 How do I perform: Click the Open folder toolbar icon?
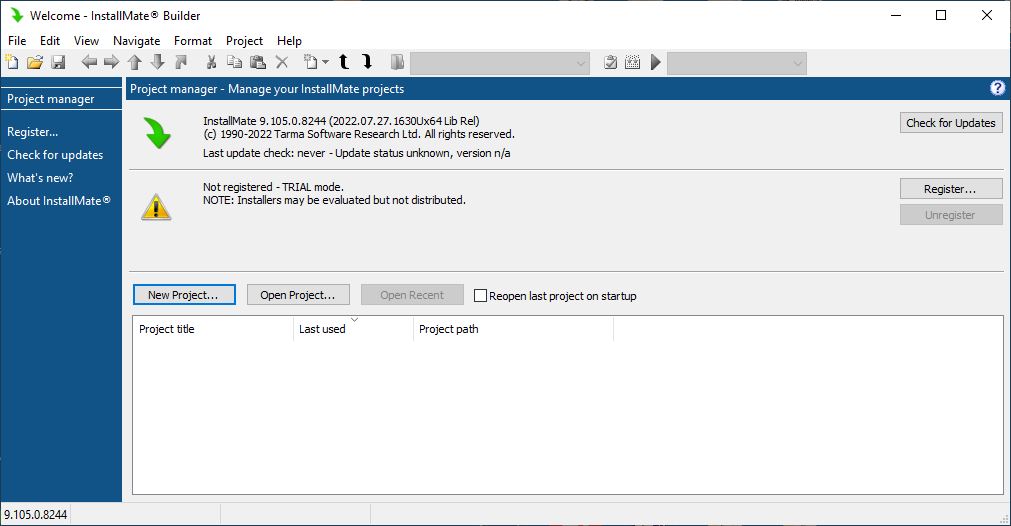click(x=35, y=62)
